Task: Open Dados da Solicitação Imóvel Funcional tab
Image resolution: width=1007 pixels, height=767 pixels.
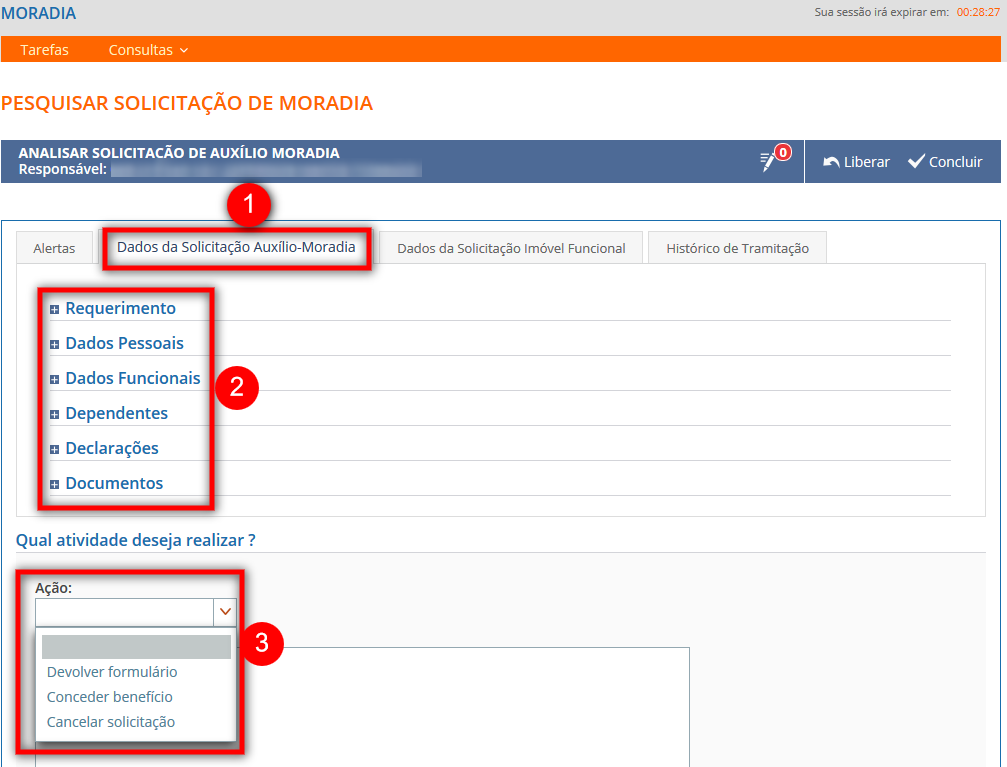Action: [511, 248]
